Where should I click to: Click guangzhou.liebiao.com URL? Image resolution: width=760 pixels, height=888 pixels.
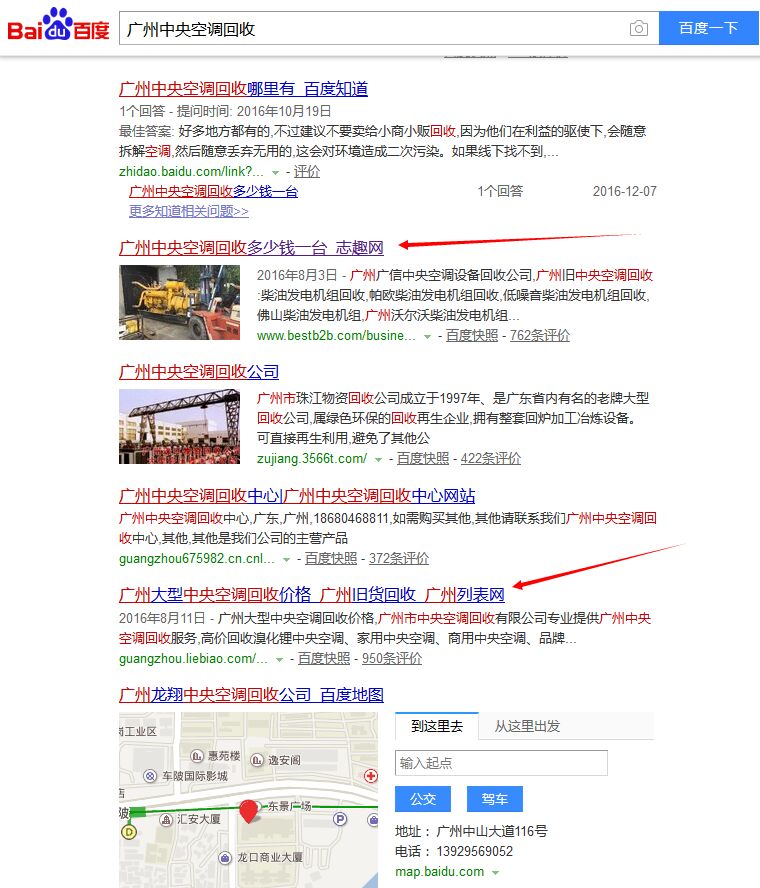193,659
